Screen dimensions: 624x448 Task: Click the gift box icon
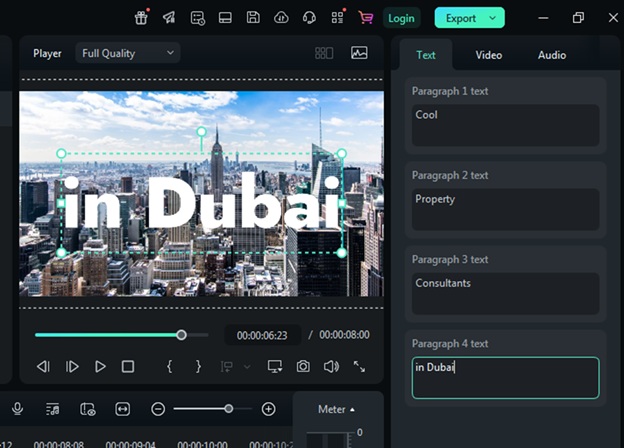(141, 18)
